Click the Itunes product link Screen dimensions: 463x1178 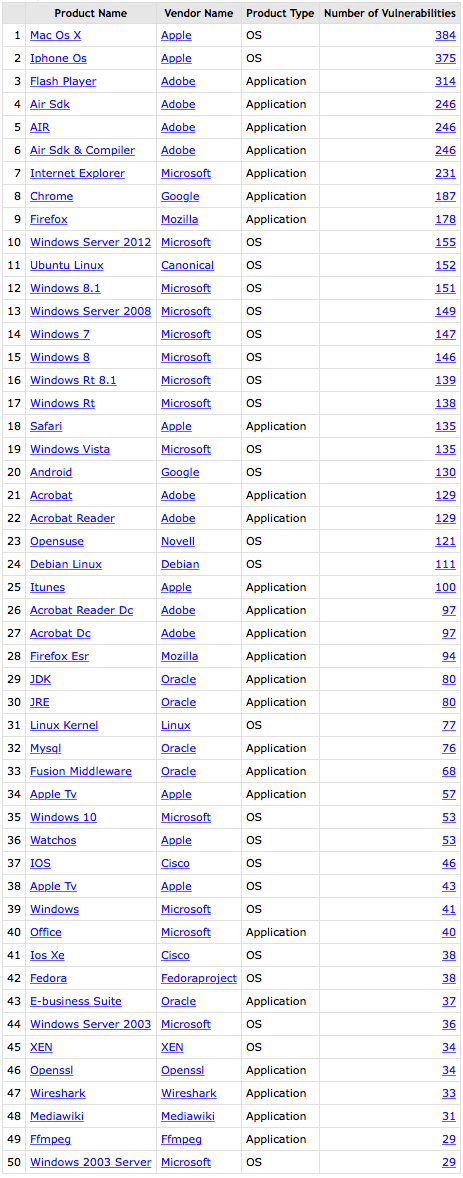tap(47, 587)
